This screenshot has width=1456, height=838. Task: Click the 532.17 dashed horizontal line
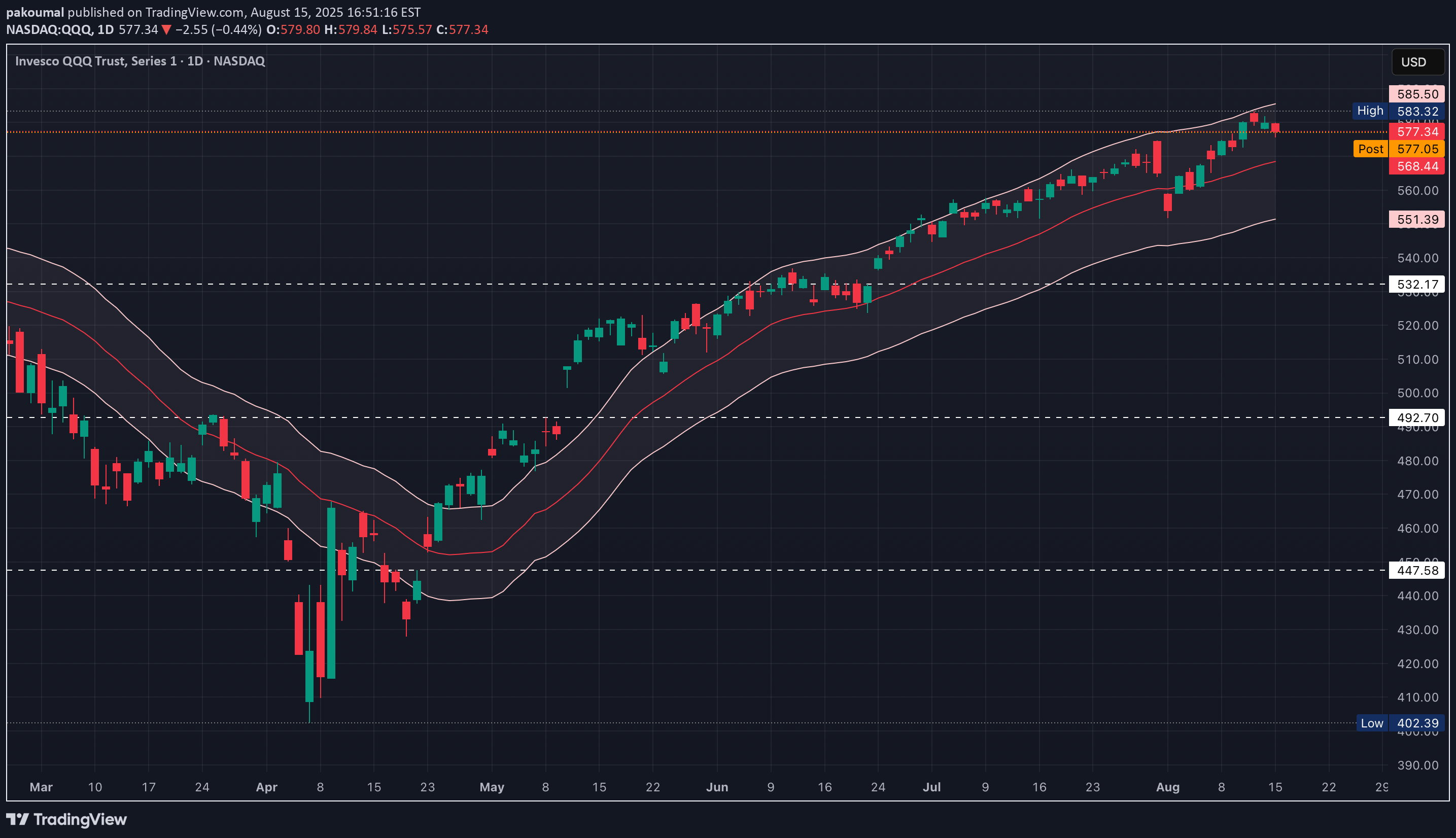coord(697,284)
